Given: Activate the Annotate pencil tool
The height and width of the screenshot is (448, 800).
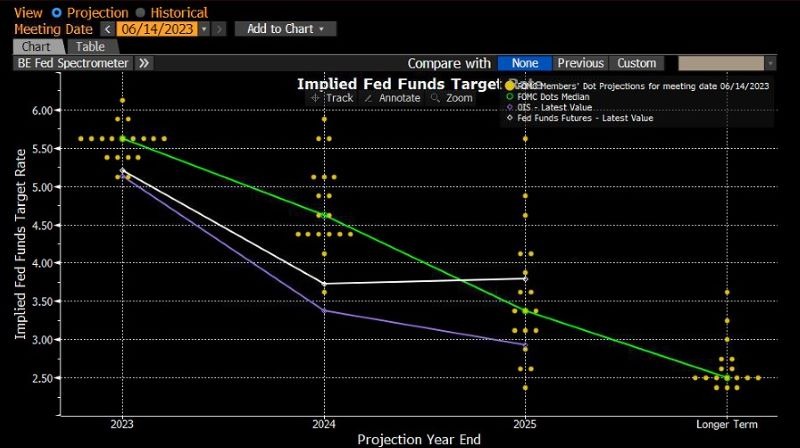Looking at the screenshot, I should pos(392,98).
